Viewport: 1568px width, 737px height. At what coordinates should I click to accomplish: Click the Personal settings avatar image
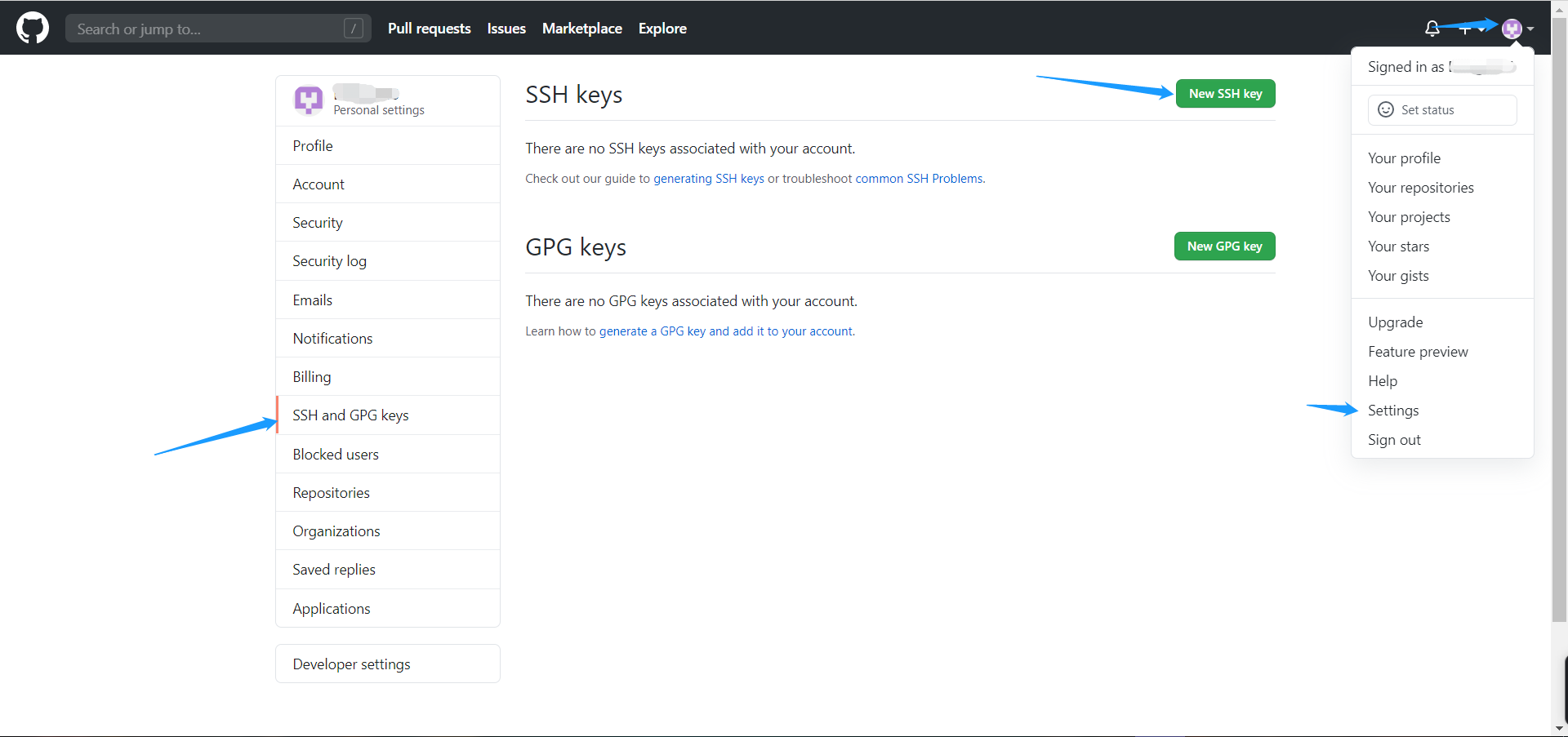(308, 100)
